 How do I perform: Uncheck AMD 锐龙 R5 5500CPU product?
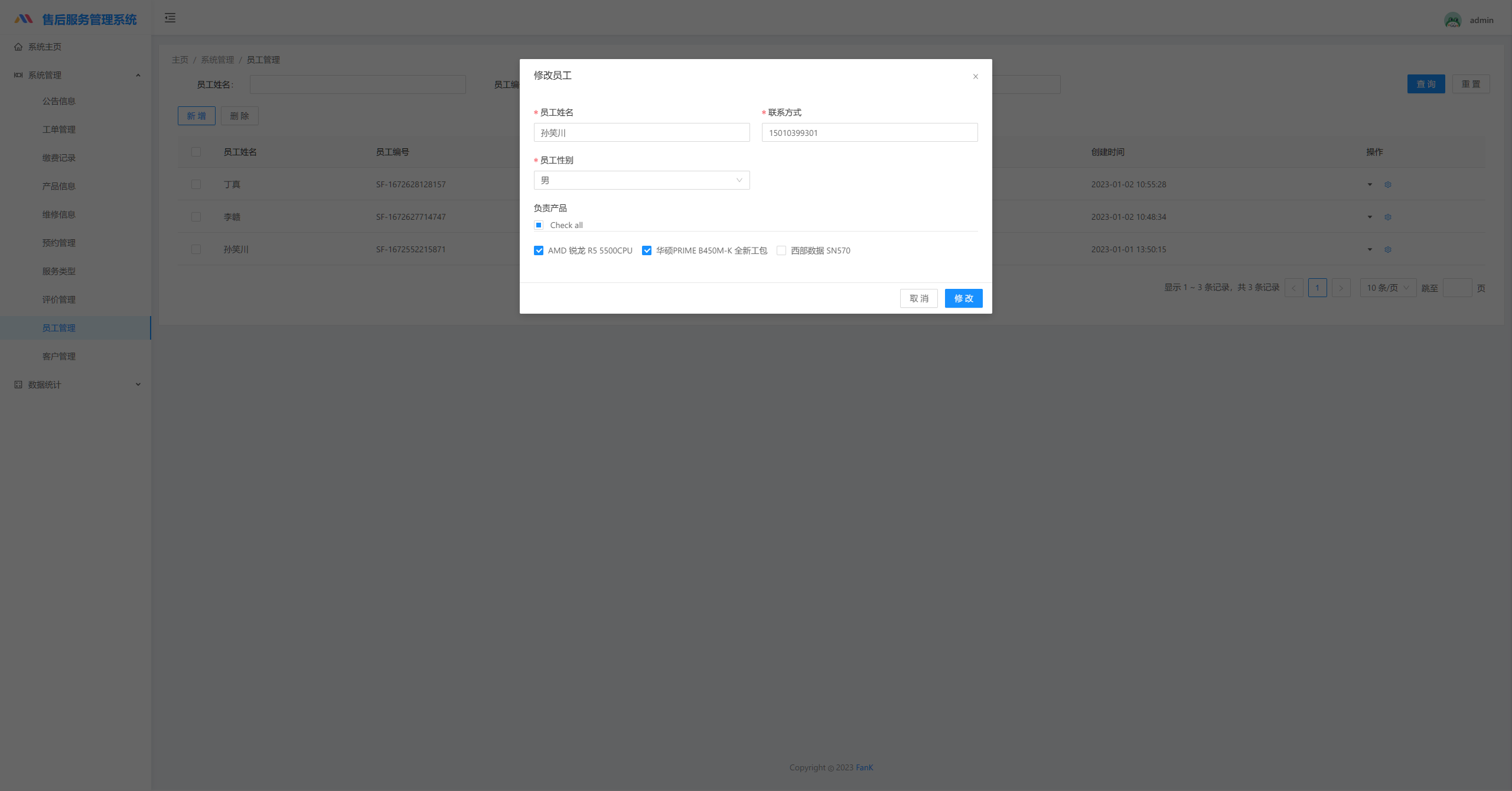539,250
